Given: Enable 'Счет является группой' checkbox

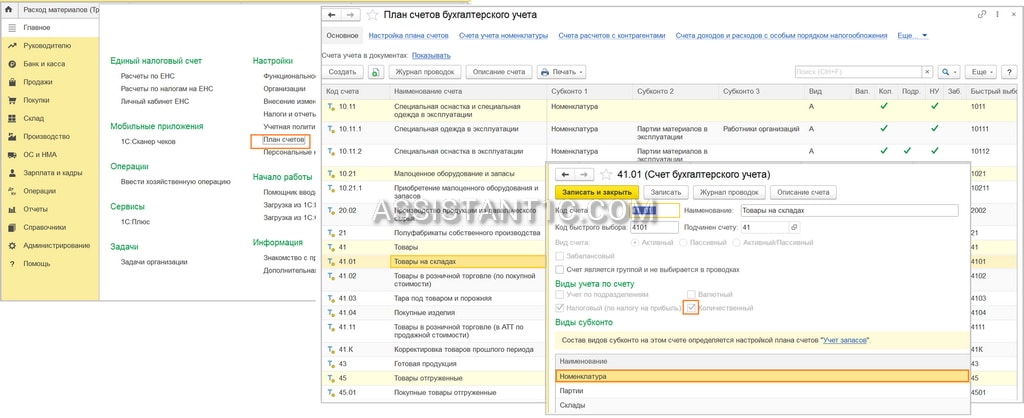Looking at the screenshot, I should coord(559,269).
